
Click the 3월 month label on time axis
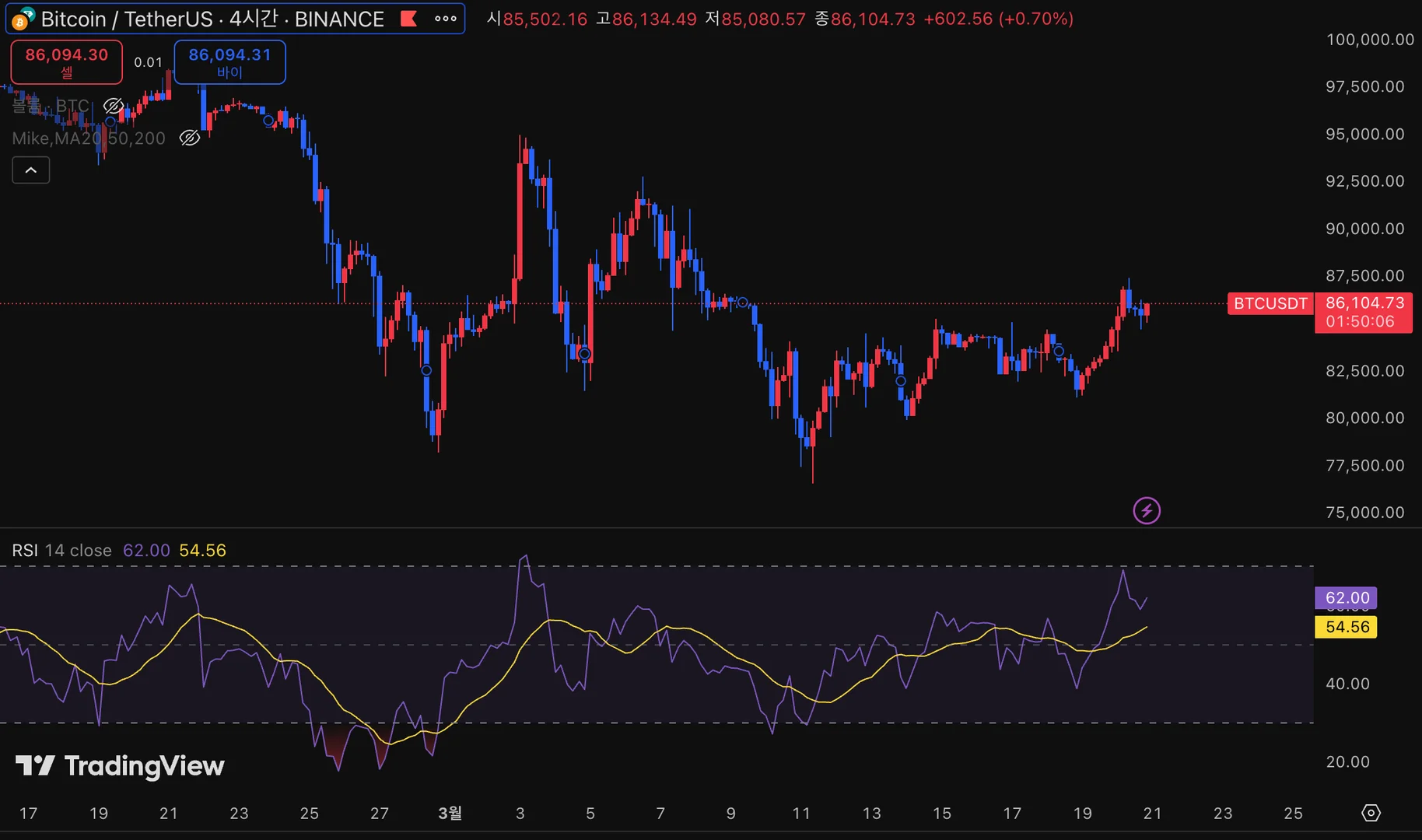tap(450, 813)
